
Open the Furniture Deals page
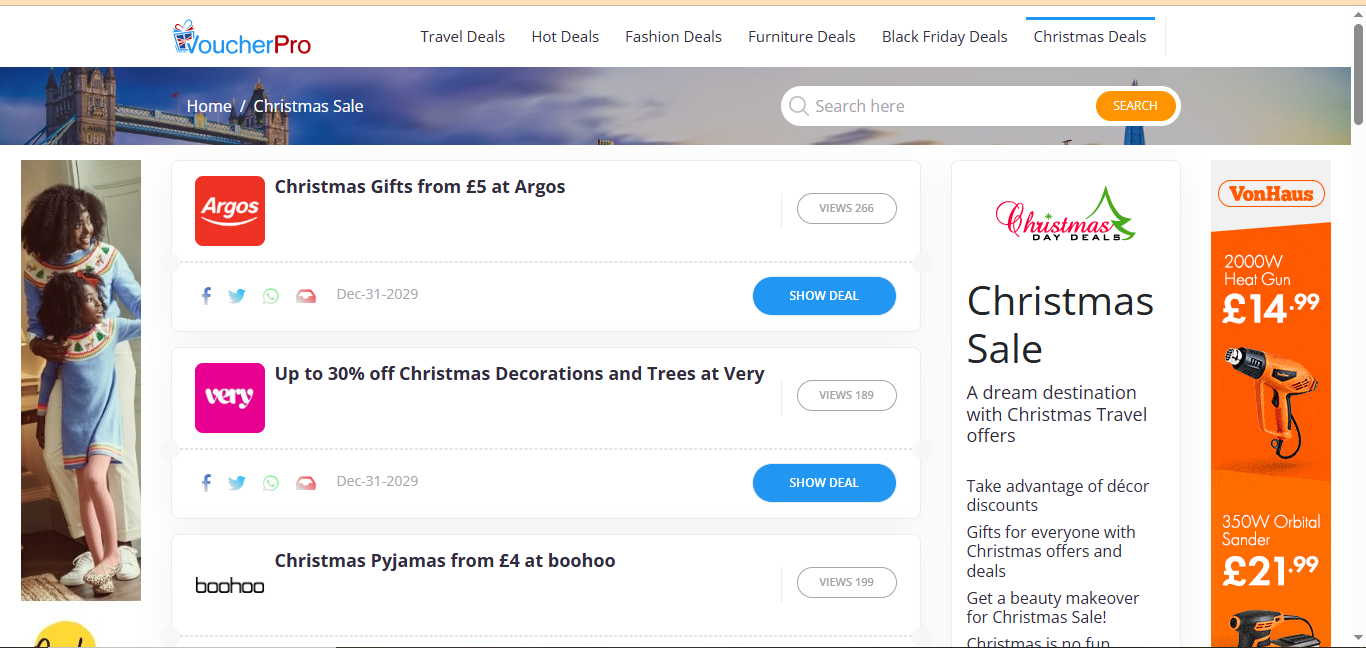(x=801, y=37)
